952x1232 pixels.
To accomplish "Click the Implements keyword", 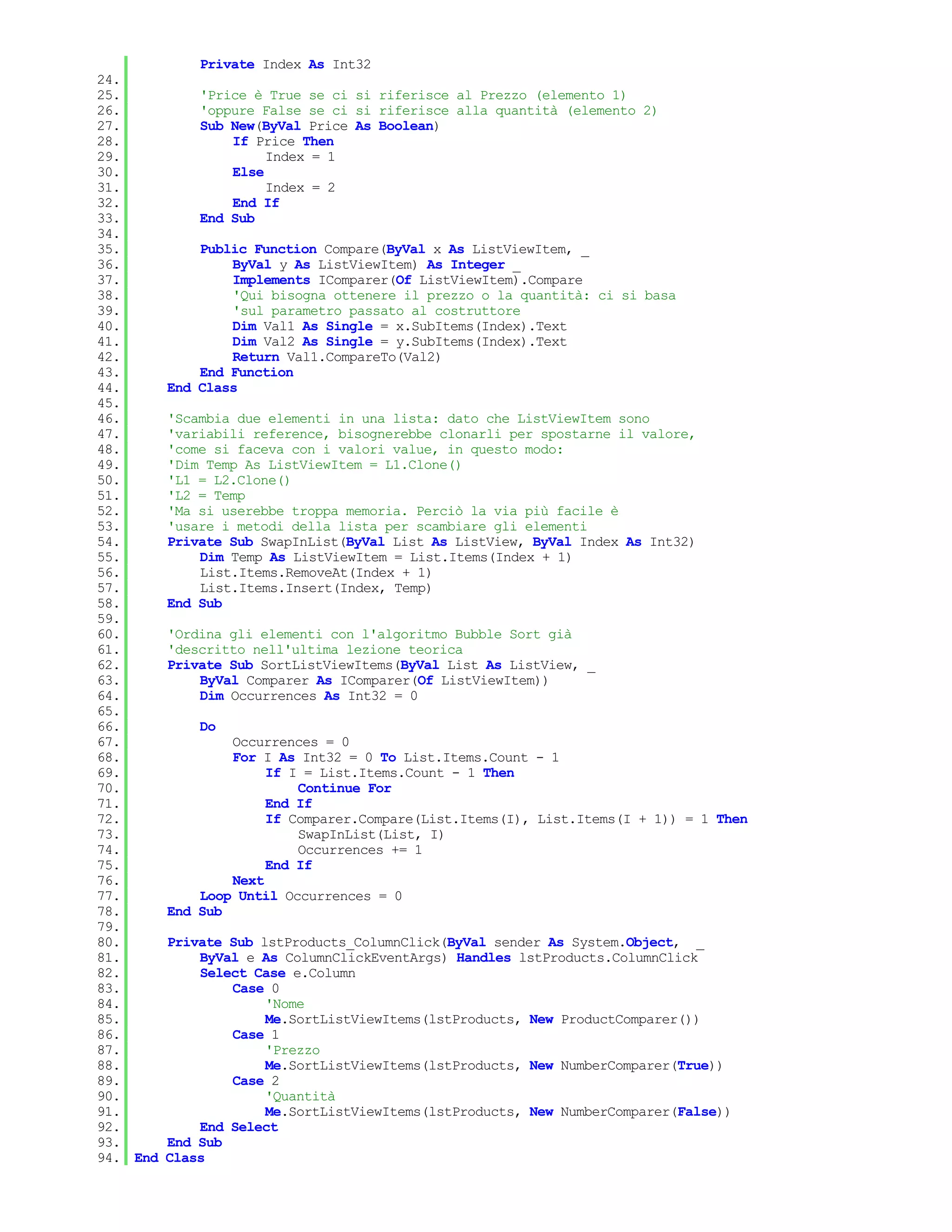I will tap(271, 280).
